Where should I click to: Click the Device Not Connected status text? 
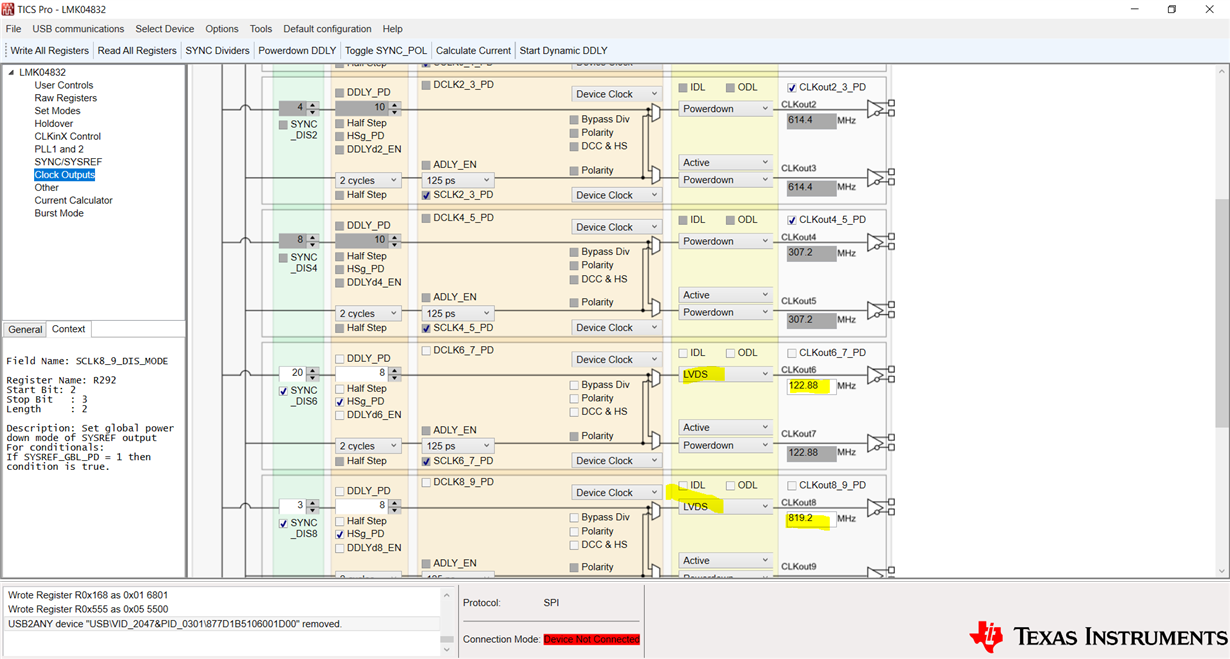[592, 640]
